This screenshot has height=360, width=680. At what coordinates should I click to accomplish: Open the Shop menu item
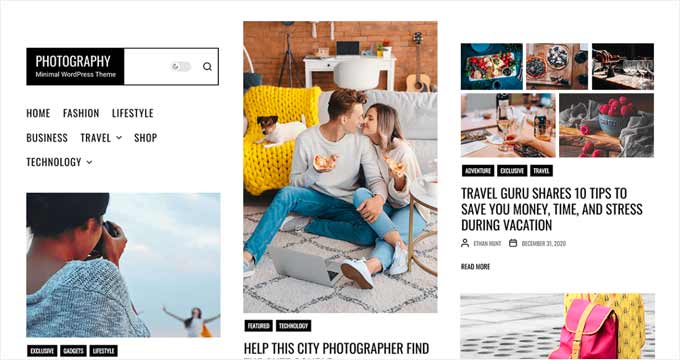click(x=145, y=138)
